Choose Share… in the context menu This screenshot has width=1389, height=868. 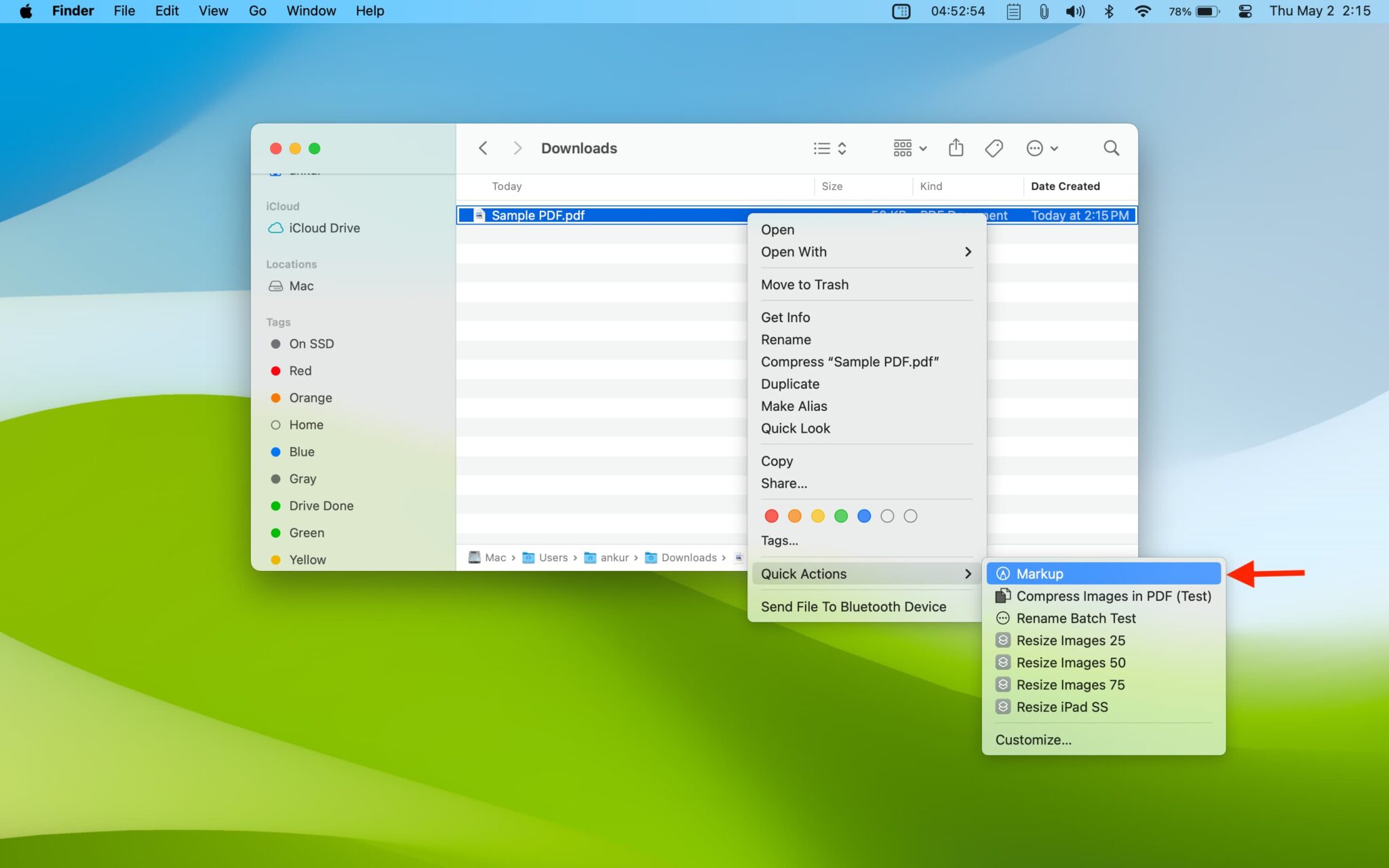(x=866, y=484)
